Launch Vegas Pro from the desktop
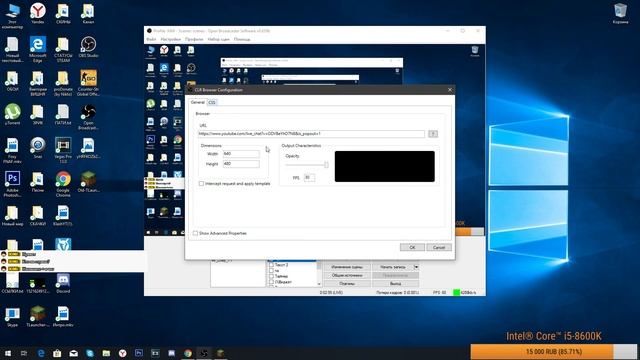Image resolution: width=640 pixels, height=360 pixels. [x=63, y=150]
